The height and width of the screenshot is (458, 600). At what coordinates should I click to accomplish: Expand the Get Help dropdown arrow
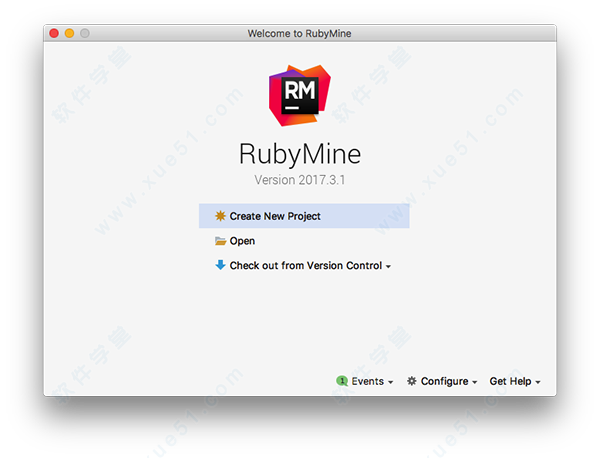coord(538,382)
